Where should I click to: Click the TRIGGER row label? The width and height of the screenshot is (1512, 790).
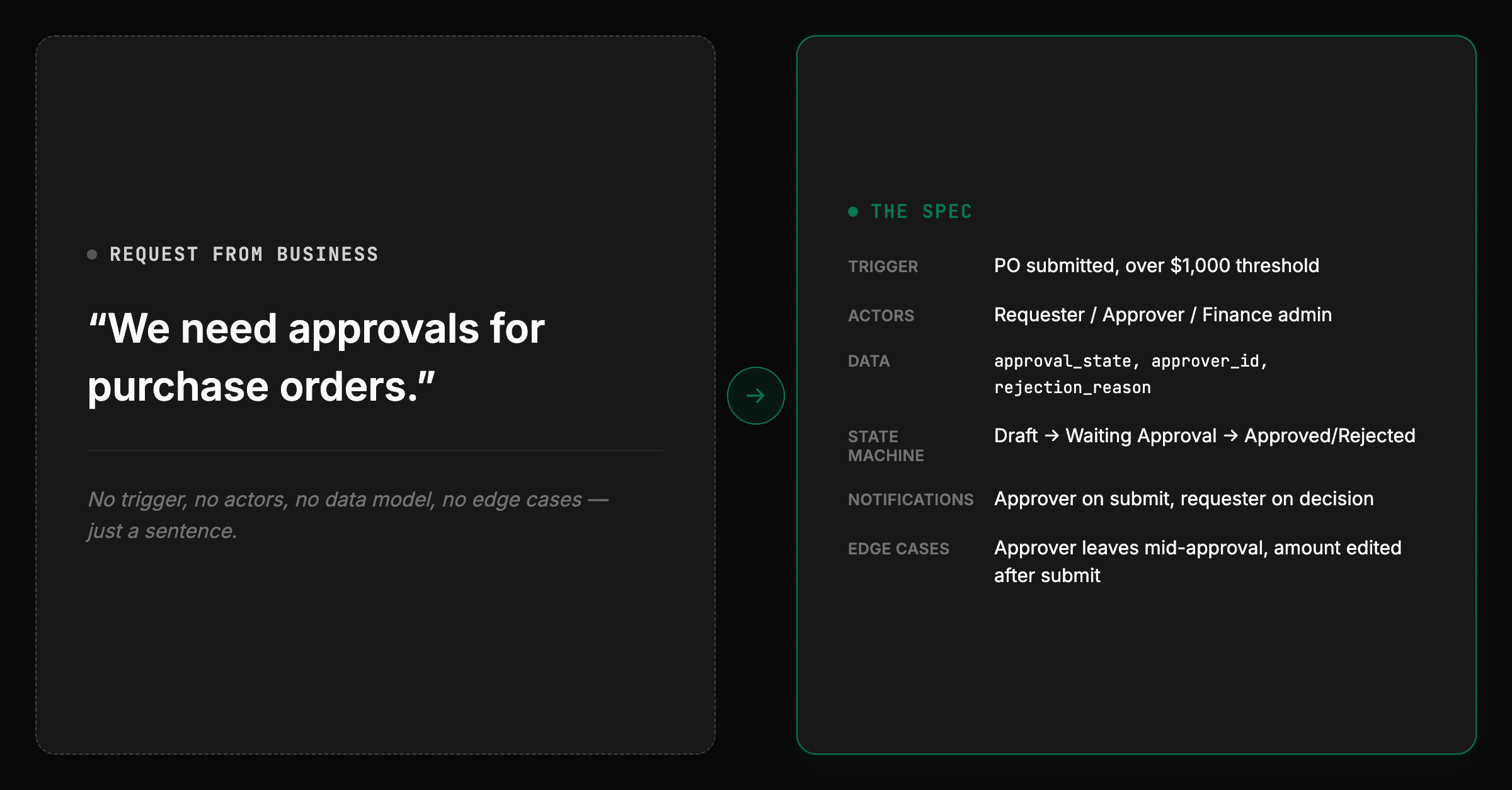(x=883, y=266)
